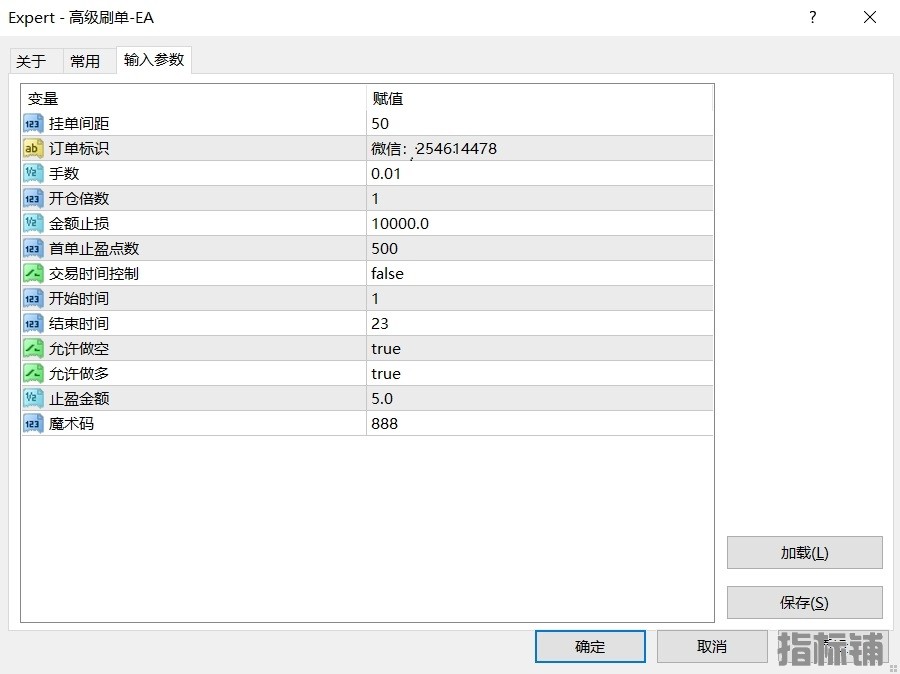The height and width of the screenshot is (674, 900).
Task: Click the double-type icon beside 止盈金额
Action: 33,398
